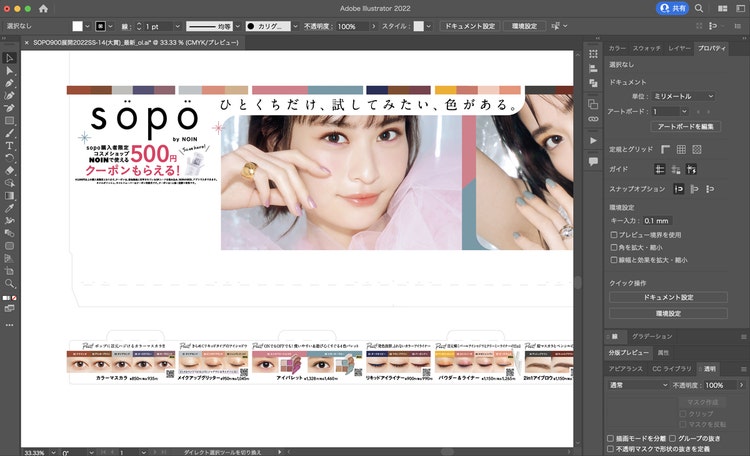The width and height of the screenshot is (750, 456).
Task: Select the Zoom magnifier tool
Action: [9, 283]
